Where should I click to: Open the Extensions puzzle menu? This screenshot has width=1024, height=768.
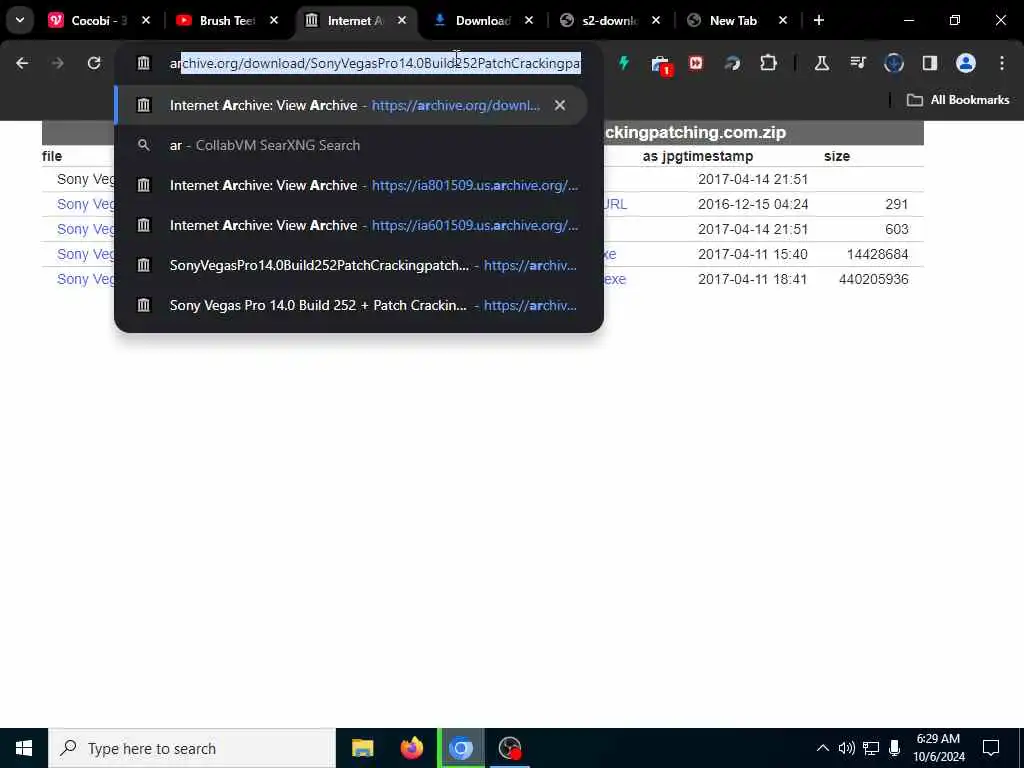tap(768, 63)
